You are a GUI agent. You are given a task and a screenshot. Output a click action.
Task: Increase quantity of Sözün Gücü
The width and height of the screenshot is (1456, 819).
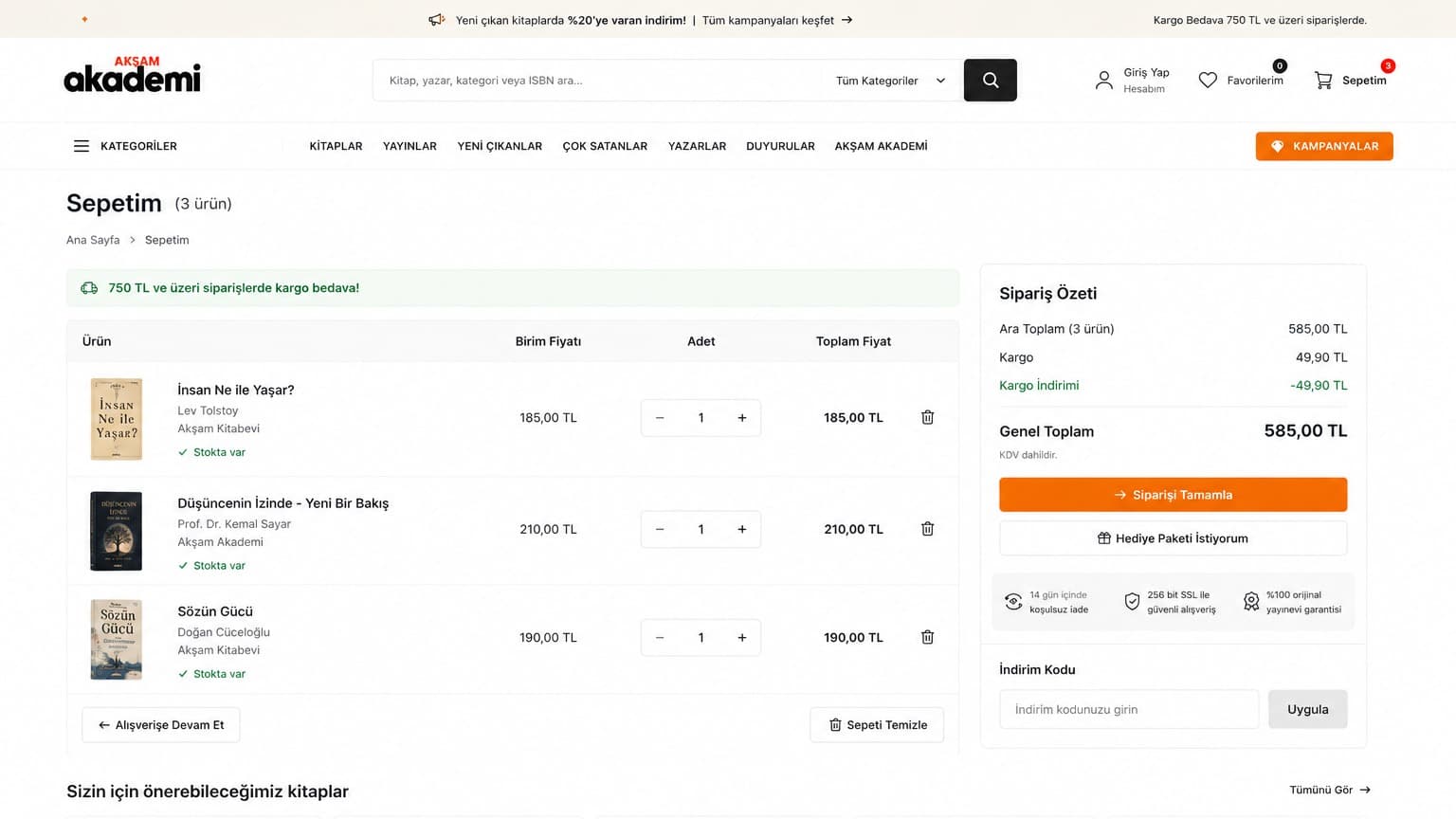(742, 638)
